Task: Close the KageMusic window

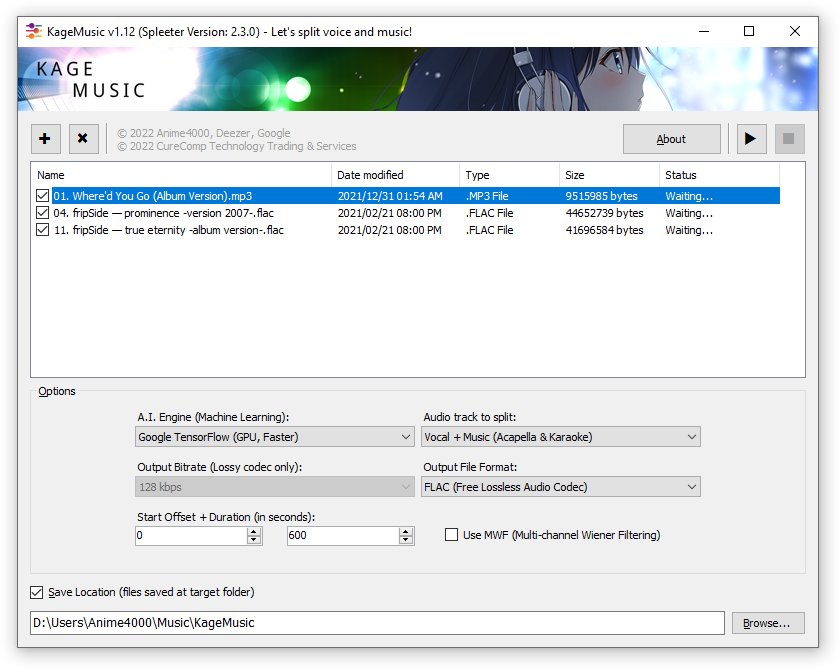Action: tap(795, 32)
